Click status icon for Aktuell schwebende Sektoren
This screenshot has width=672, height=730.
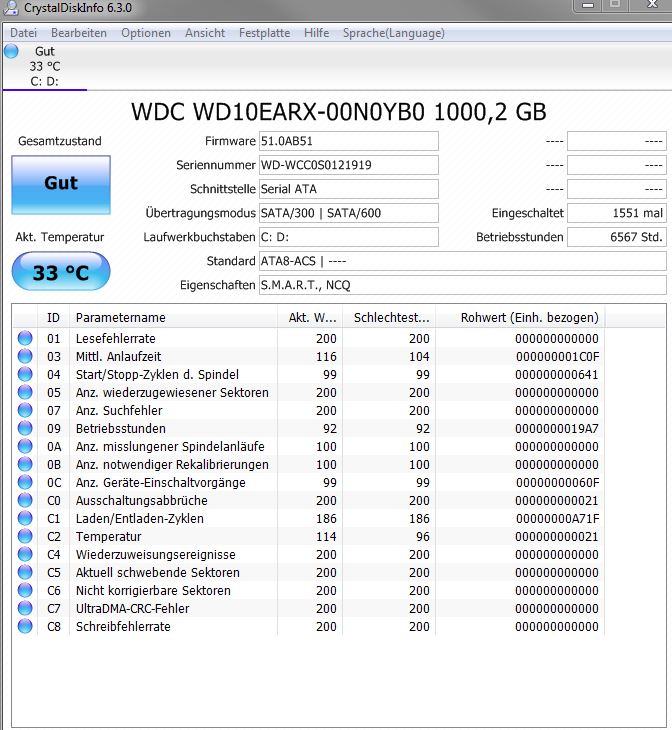coord(25,572)
